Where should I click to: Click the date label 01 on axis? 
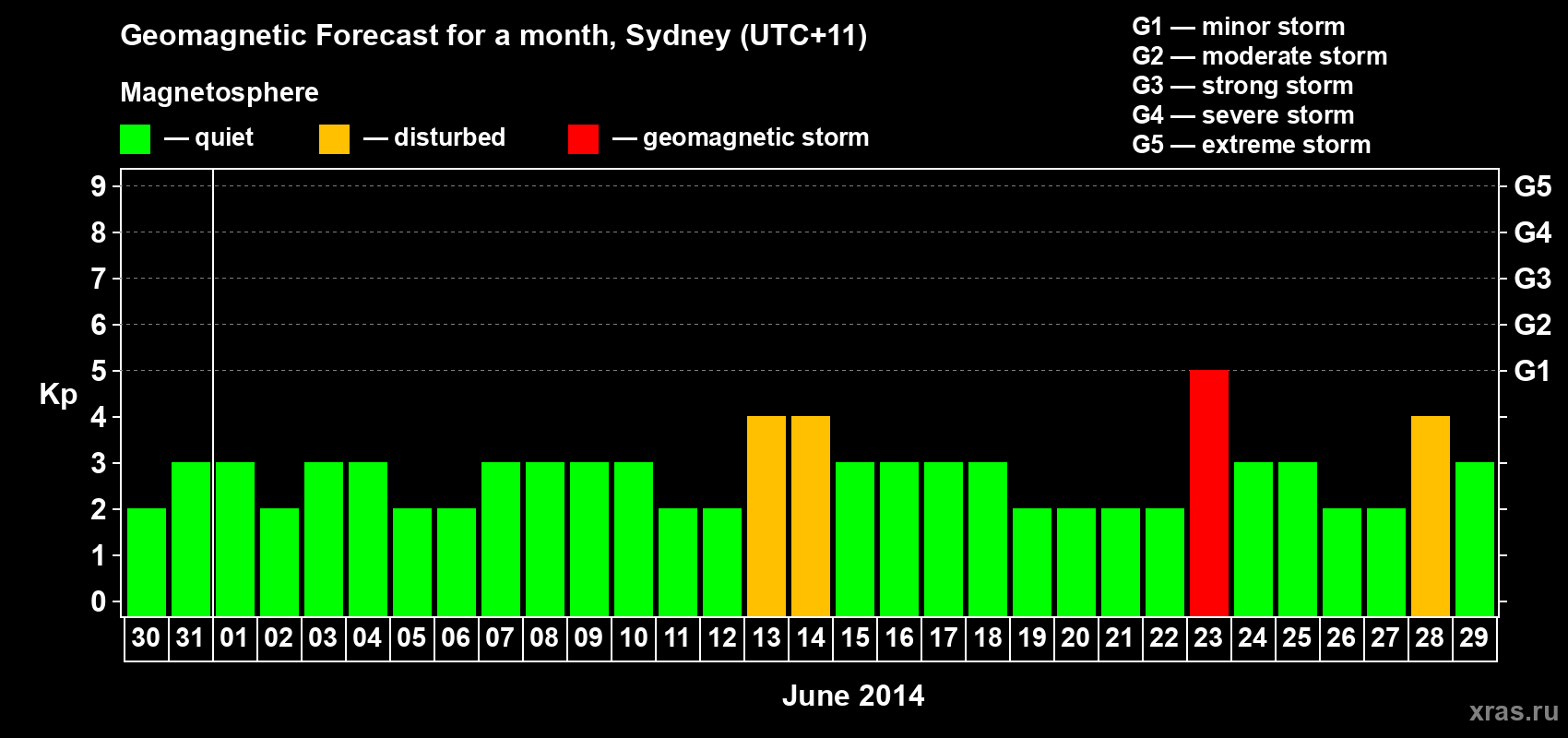(234, 637)
